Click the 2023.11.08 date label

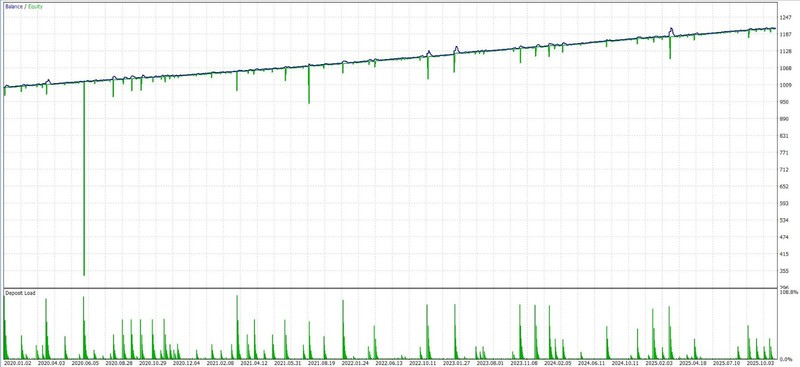(x=523, y=363)
